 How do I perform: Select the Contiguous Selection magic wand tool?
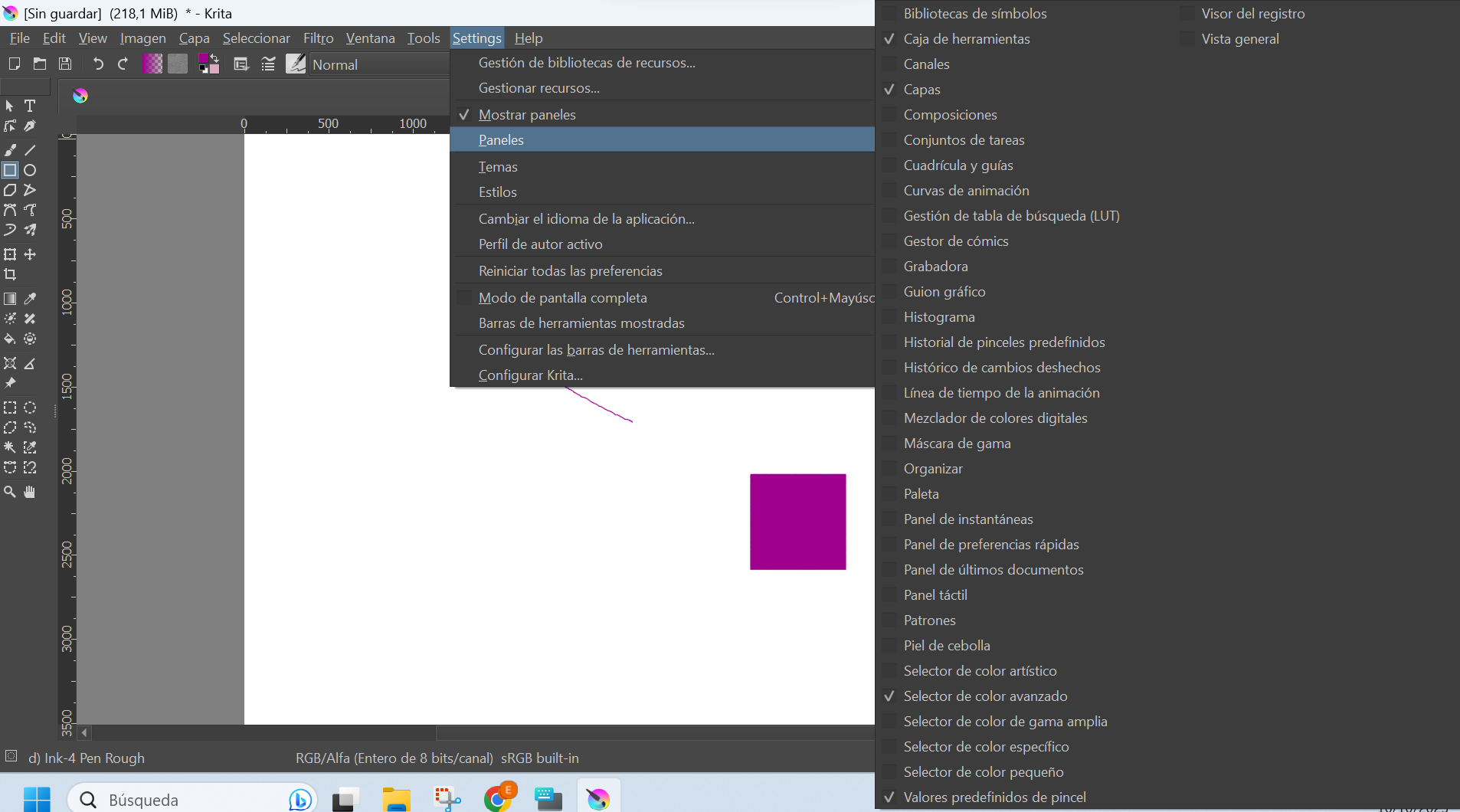(x=10, y=447)
